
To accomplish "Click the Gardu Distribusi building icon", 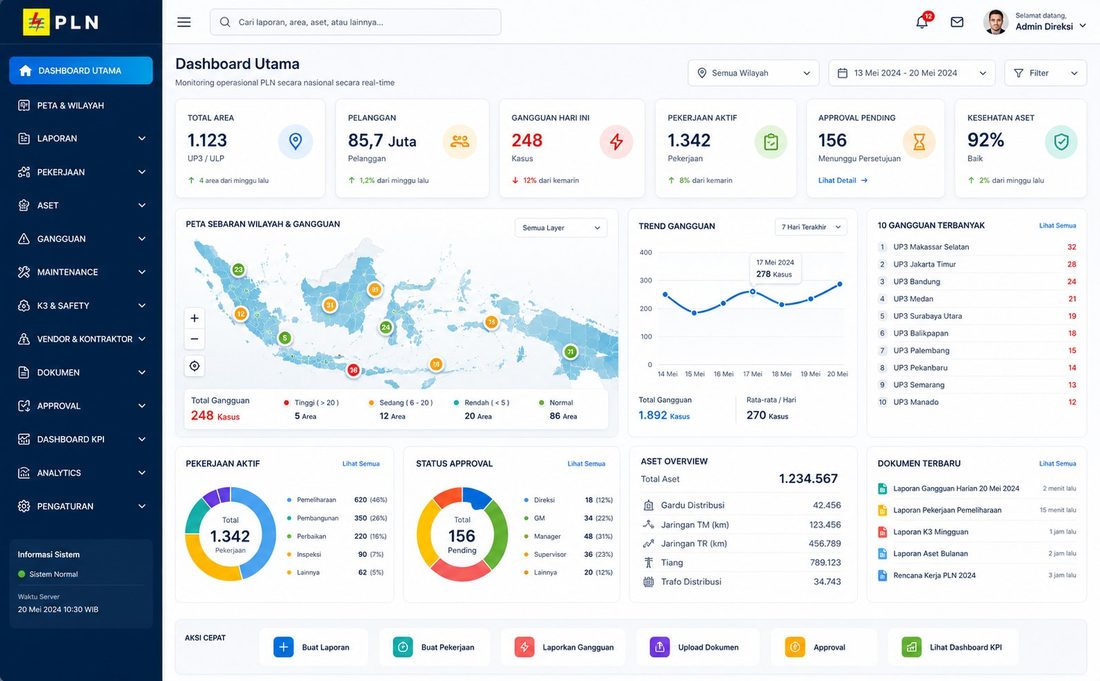I will coord(648,505).
